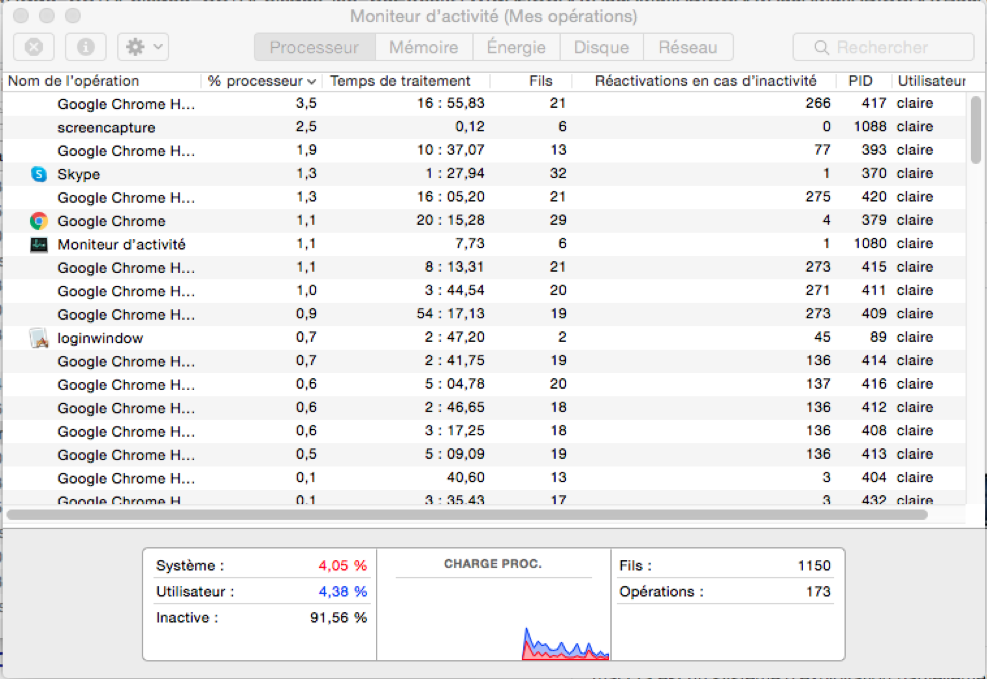This screenshot has width=987, height=679.
Task: Sort by the Nom de l'opération column
Action: click(x=102, y=81)
